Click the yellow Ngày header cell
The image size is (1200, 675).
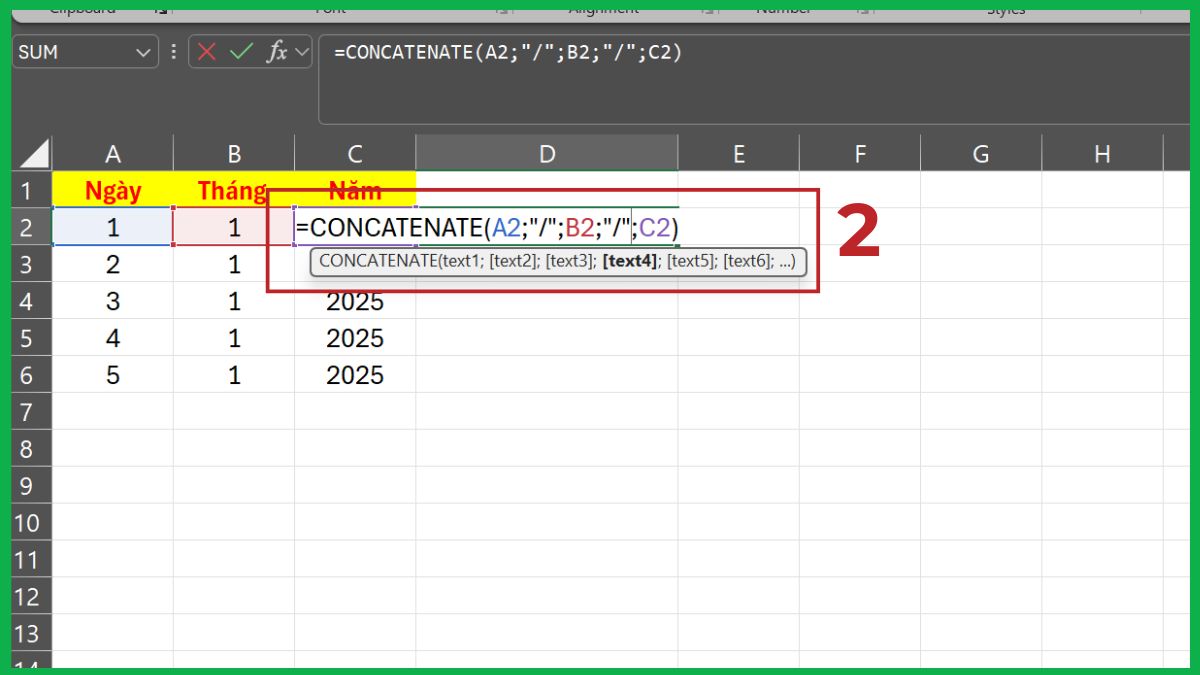(x=112, y=190)
